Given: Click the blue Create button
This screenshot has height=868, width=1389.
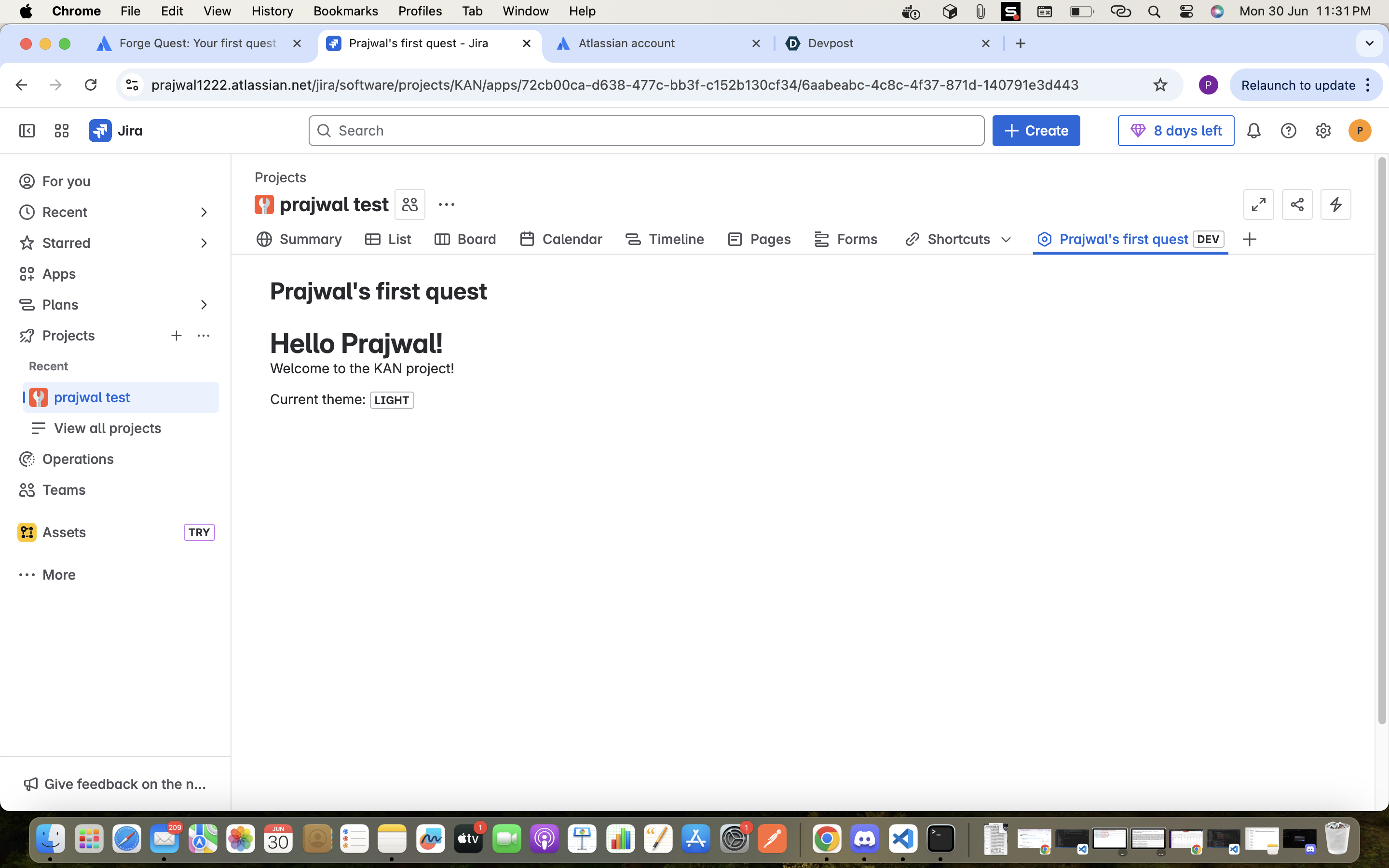Looking at the screenshot, I should (x=1035, y=131).
